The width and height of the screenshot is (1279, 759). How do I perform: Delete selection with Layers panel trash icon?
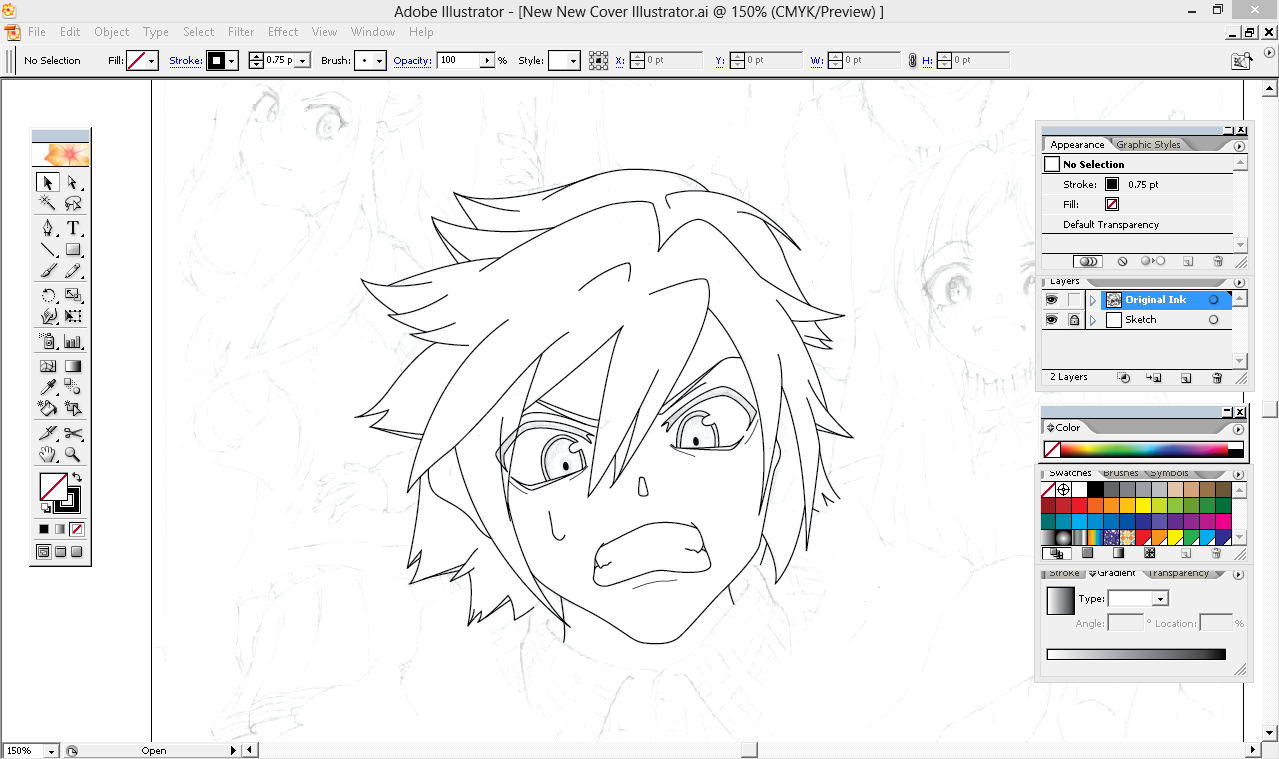(x=1217, y=378)
